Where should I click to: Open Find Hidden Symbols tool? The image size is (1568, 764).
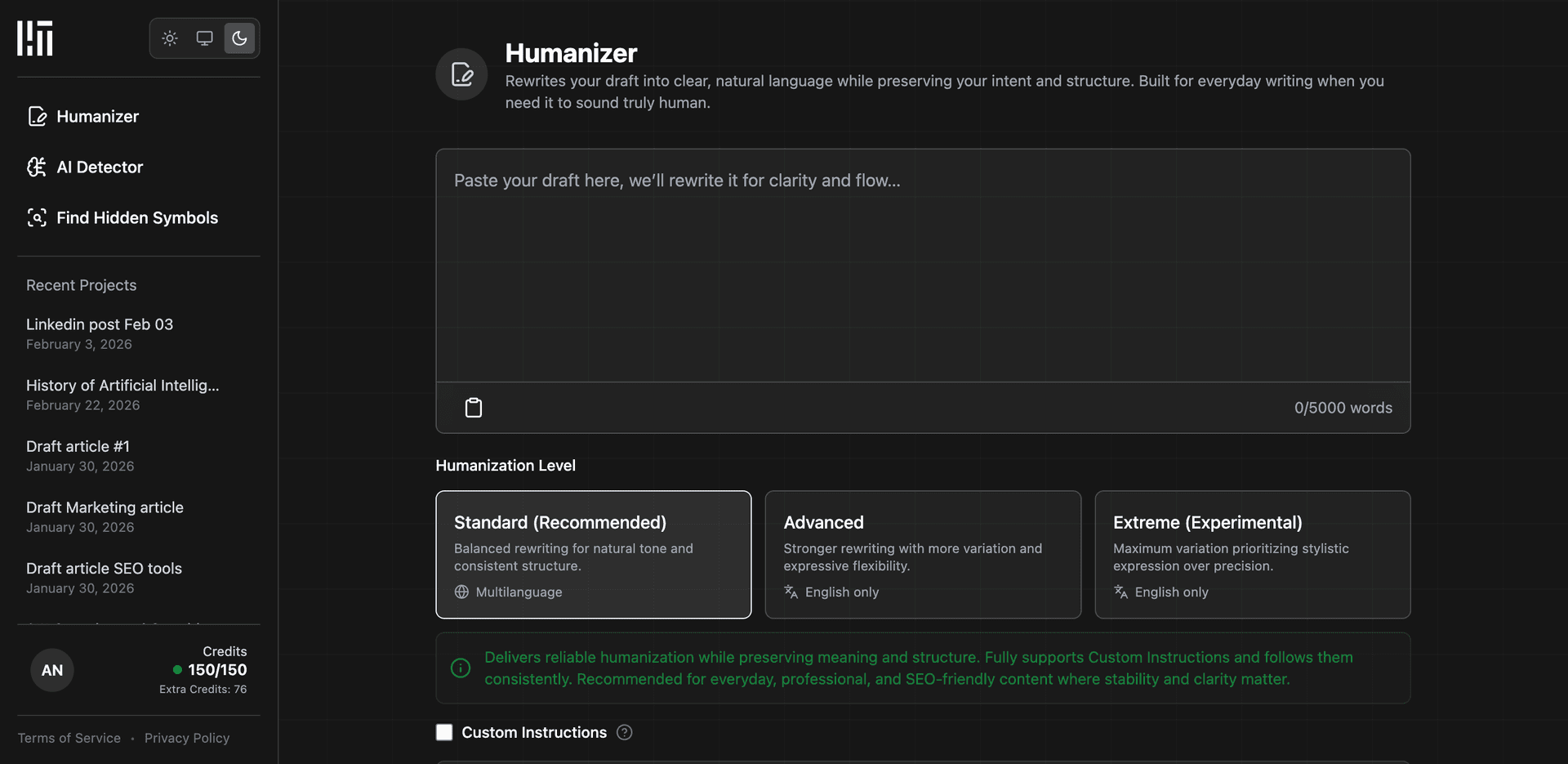(x=139, y=218)
